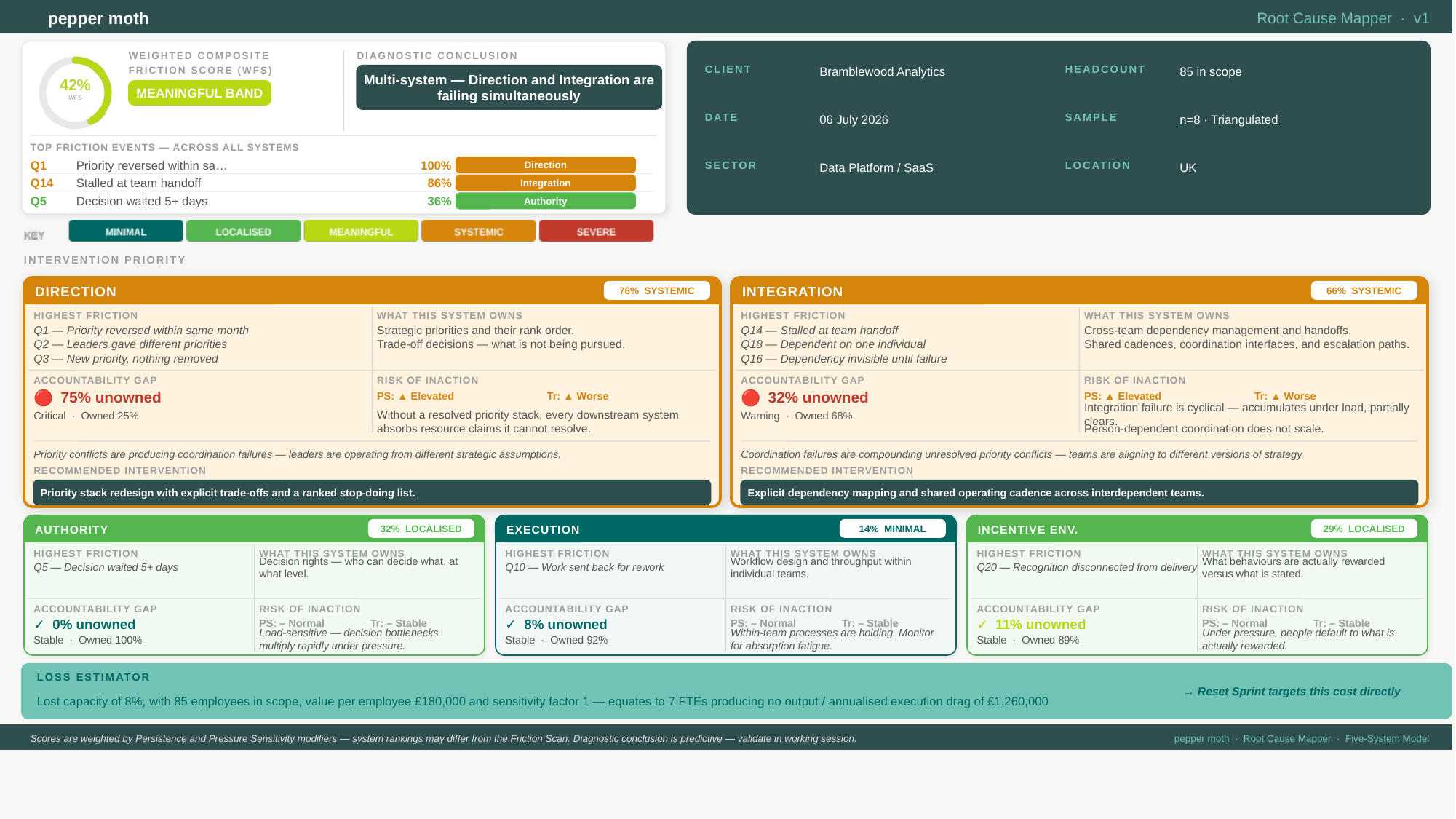
Task: Click the MEANINGFUL key swatch
Action: coord(361,232)
